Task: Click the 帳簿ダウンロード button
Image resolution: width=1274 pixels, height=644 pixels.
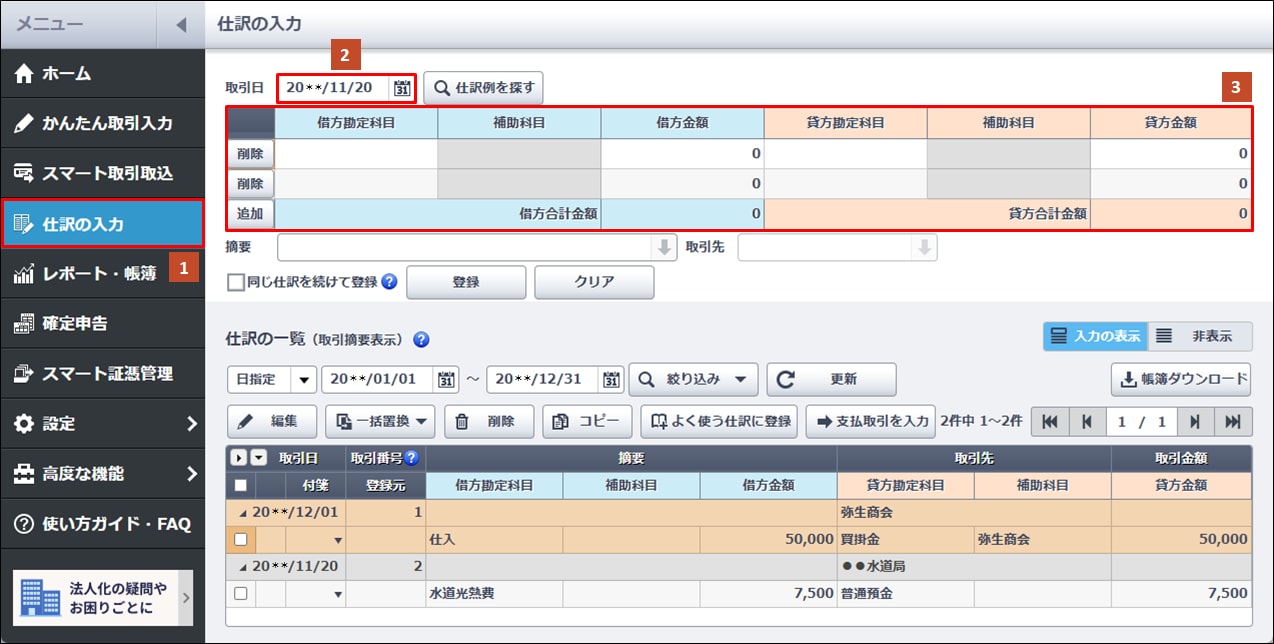Action: coord(1180,380)
